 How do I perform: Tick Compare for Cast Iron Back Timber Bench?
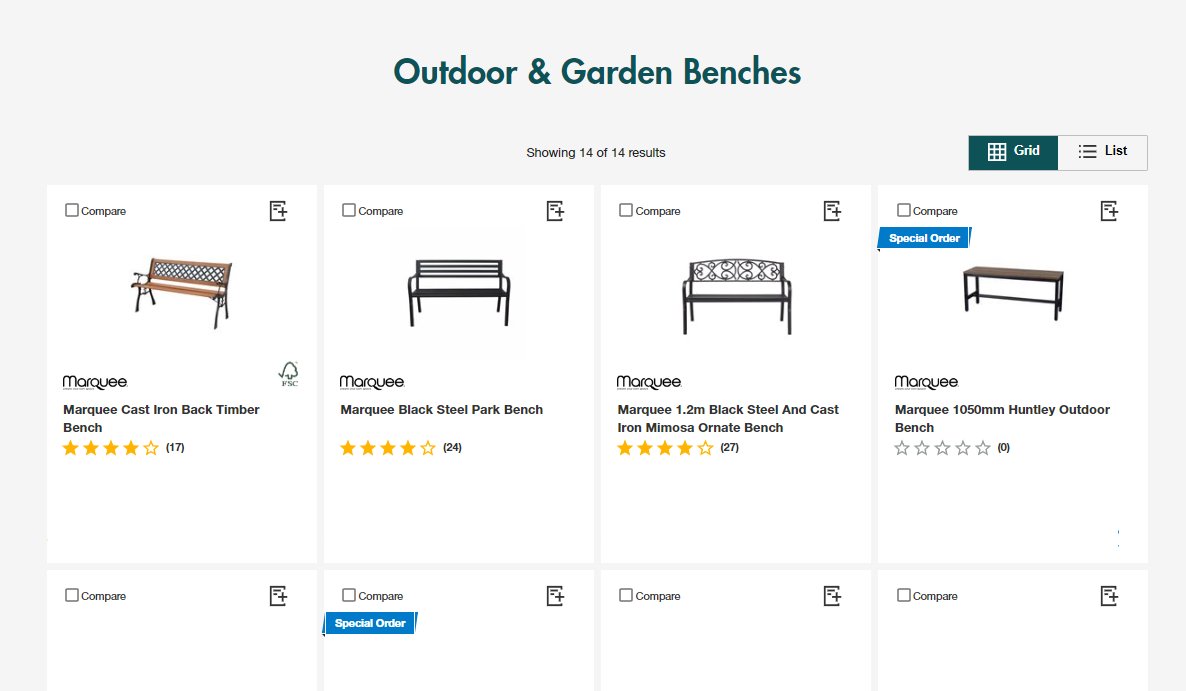coord(72,210)
